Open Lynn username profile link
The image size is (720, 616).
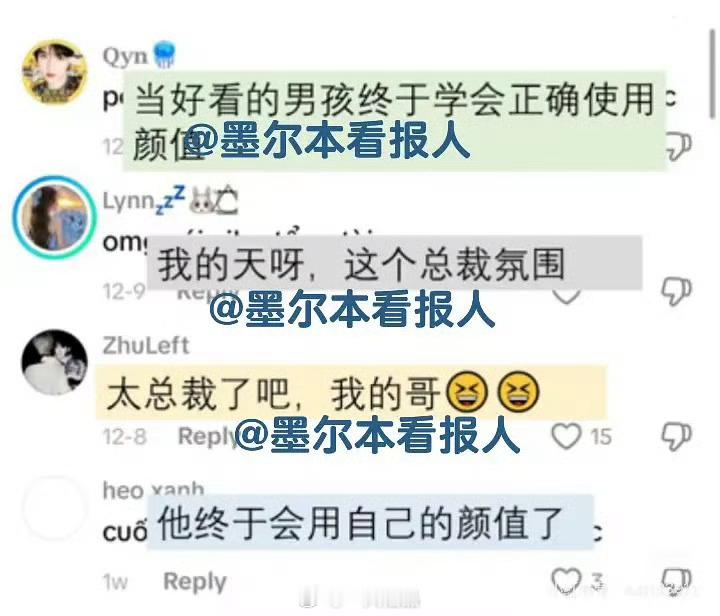click(x=144, y=201)
